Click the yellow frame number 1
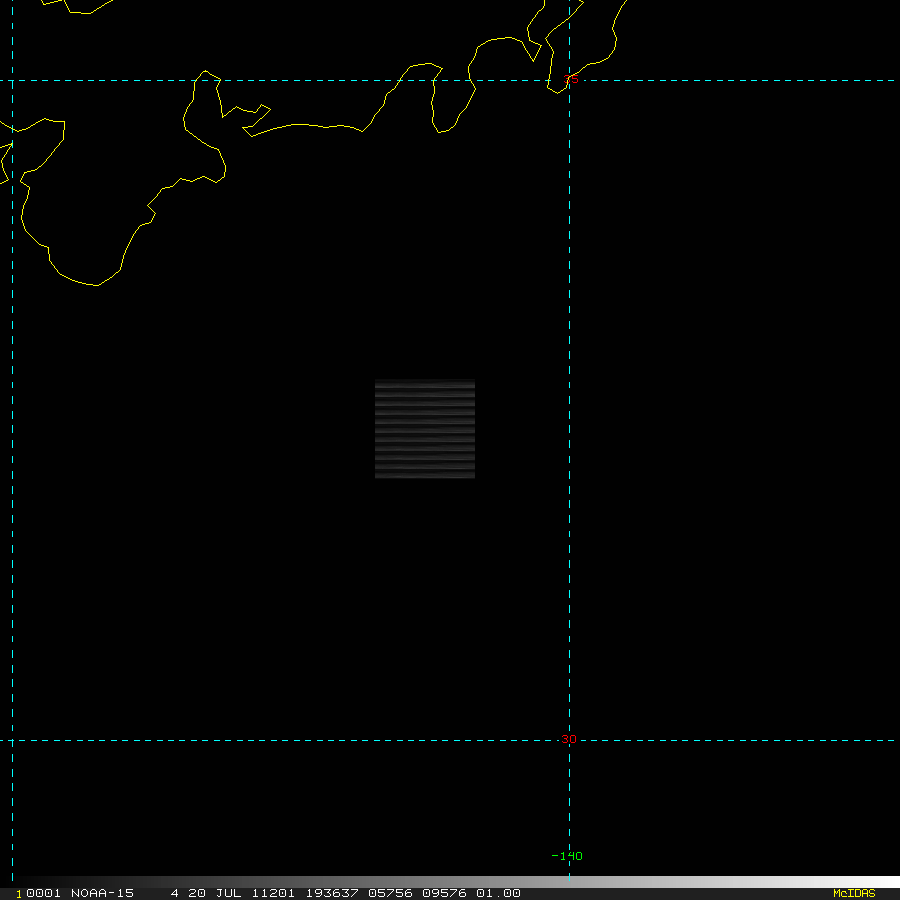 click(x=19, y=893)
